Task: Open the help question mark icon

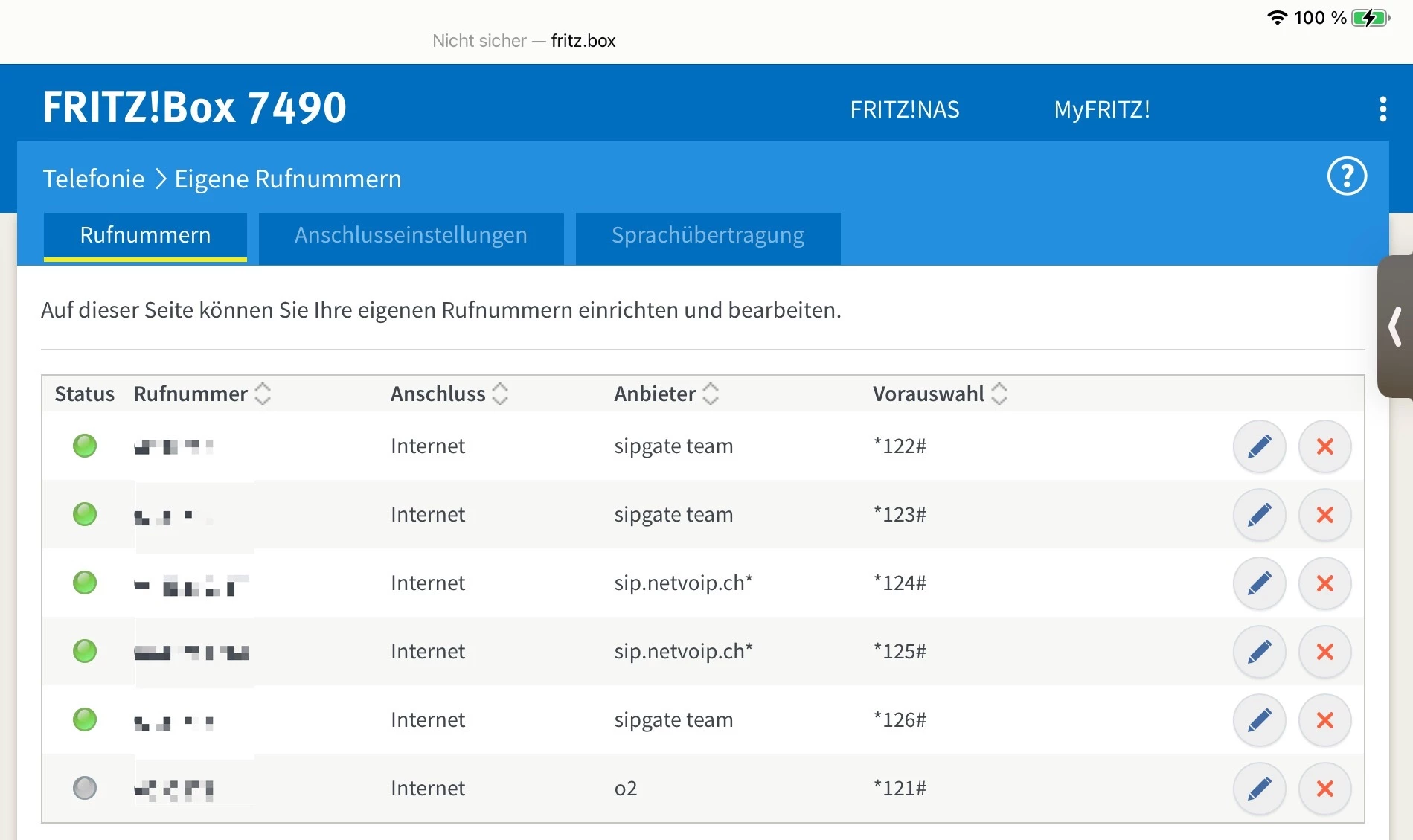Action: (1347, 176)
